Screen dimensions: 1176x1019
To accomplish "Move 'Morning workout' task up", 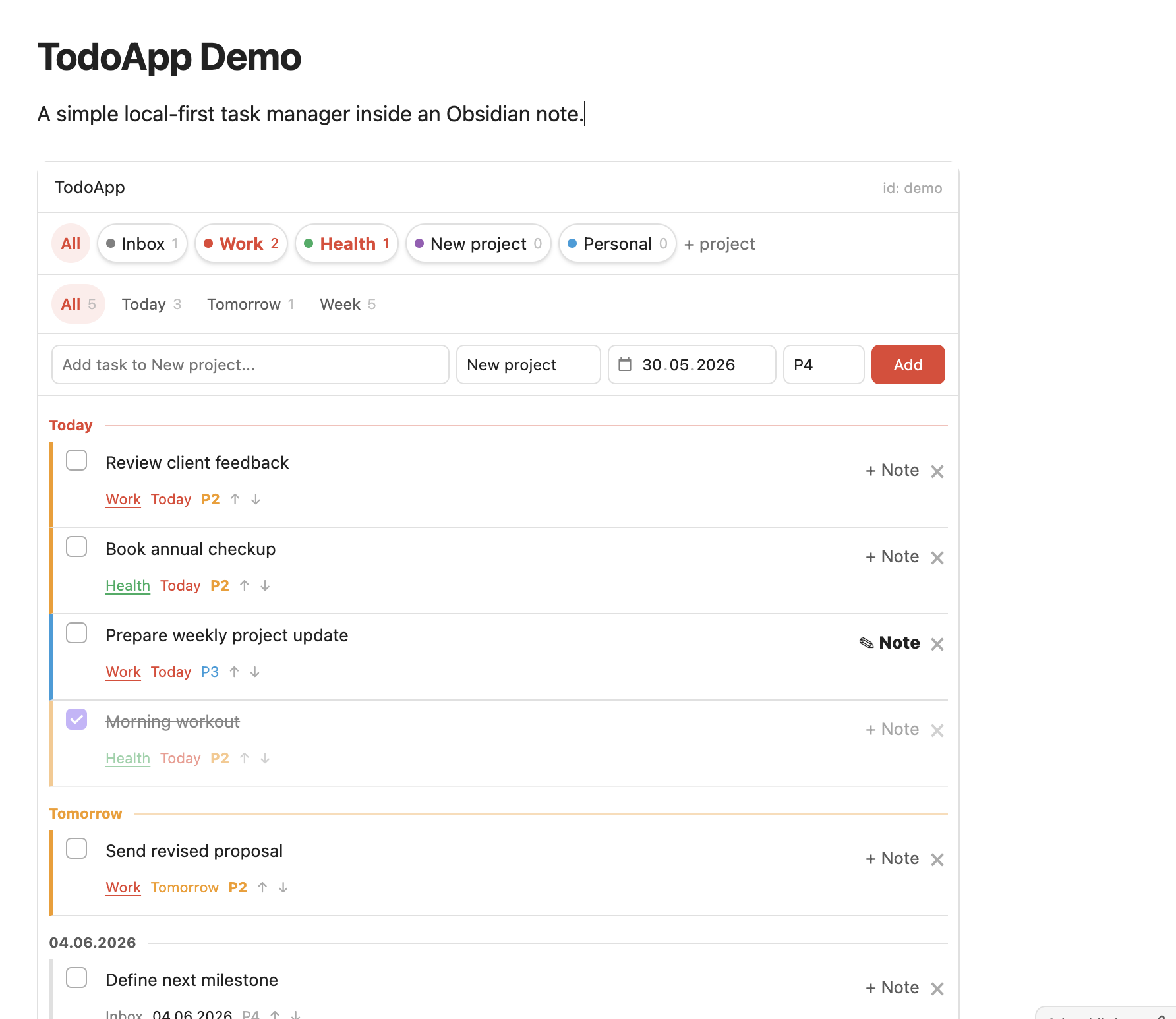I will point(245,759).
